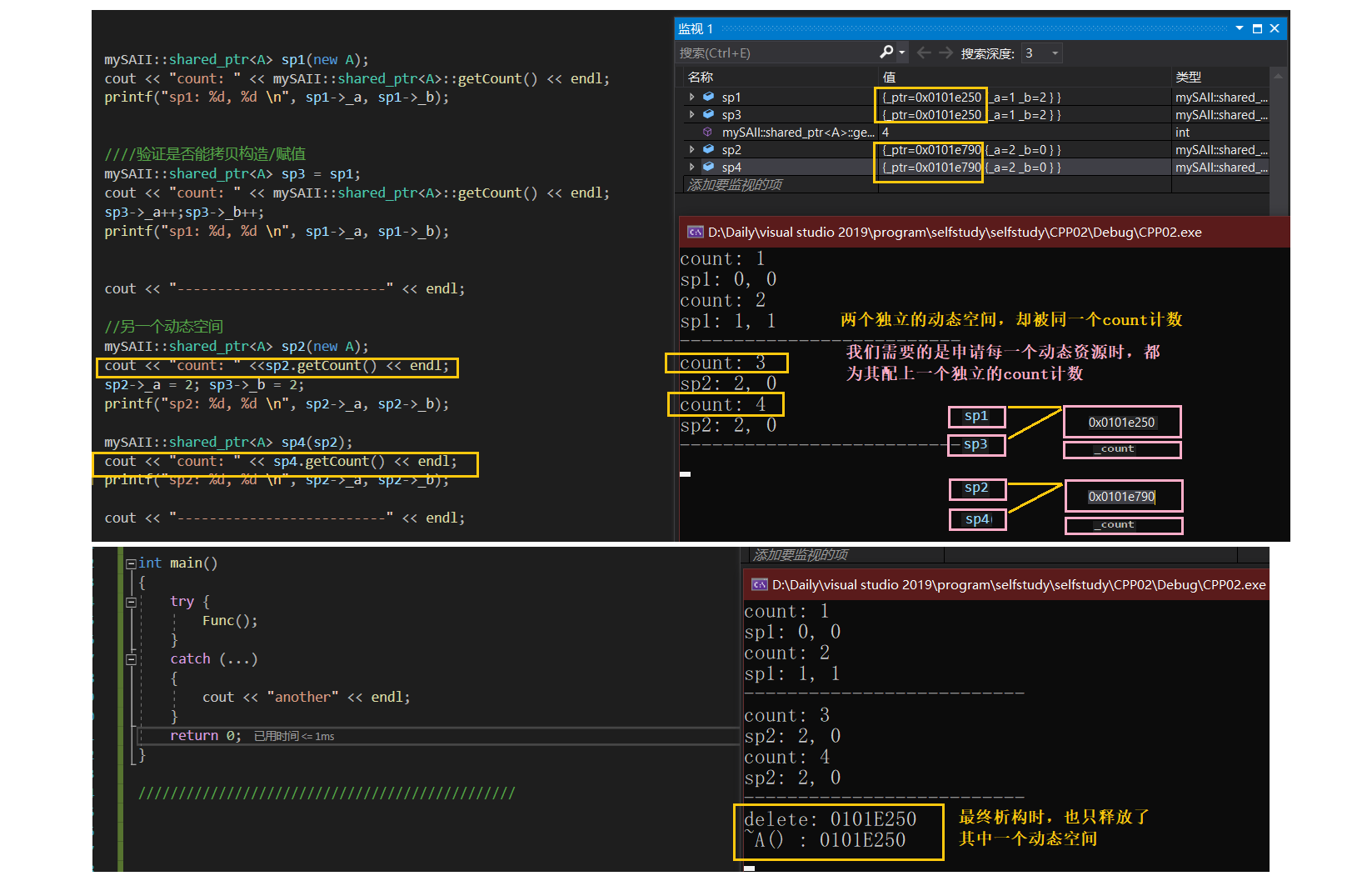Click the sp1(new A) declaration line
Image resolution: width=1372 pixels, height=896 pixels.
237,59
